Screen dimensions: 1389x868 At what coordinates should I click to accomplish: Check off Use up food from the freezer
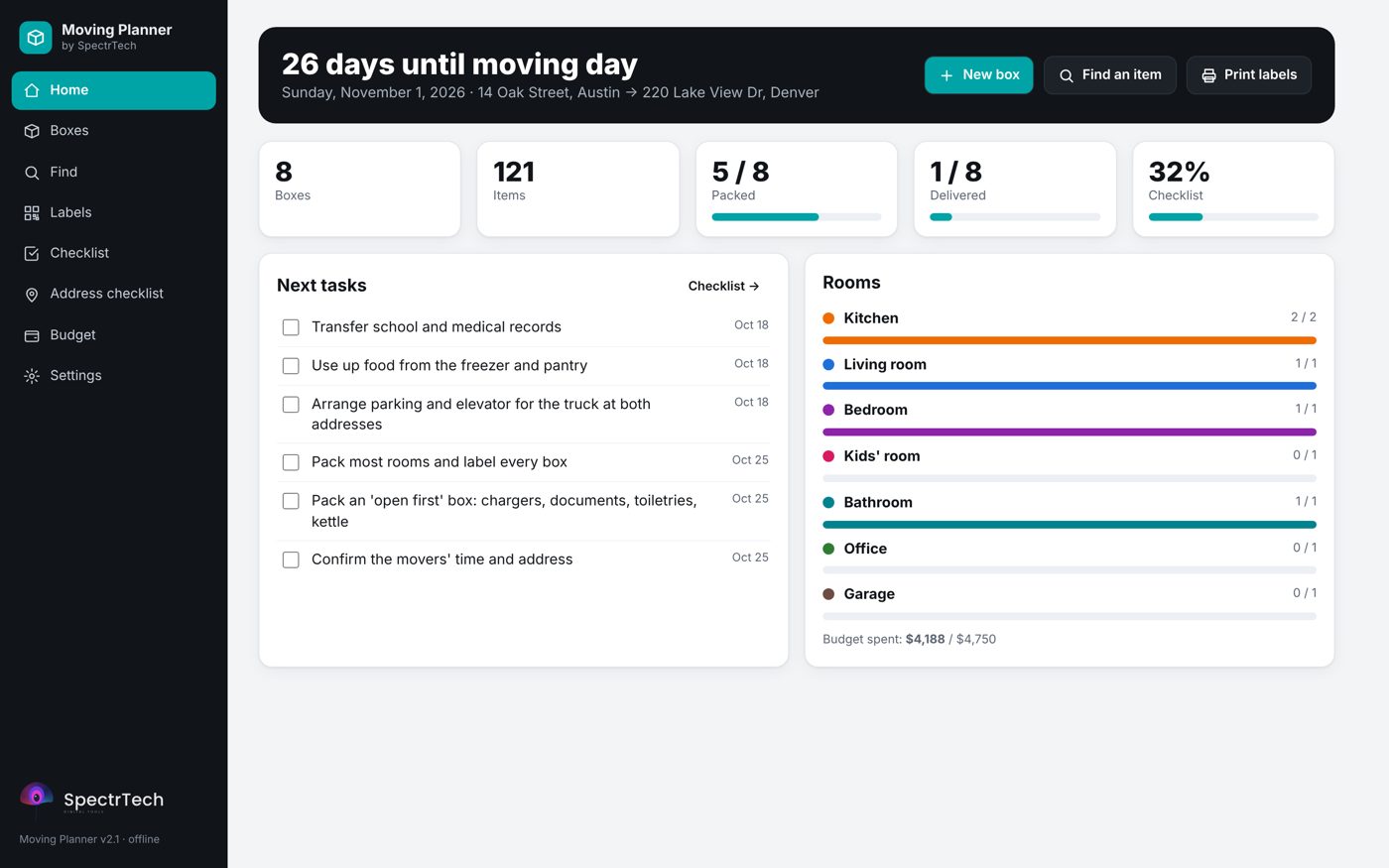point(291,366)
